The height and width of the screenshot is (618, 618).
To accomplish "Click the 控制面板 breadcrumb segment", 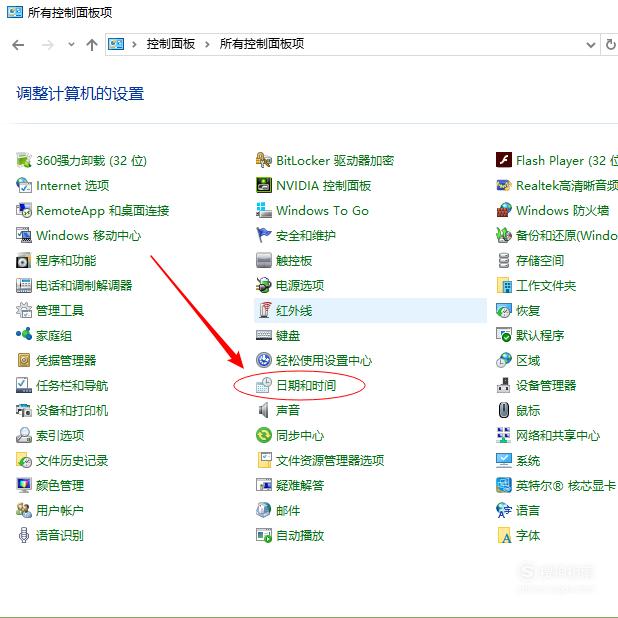I will [171, 44].
